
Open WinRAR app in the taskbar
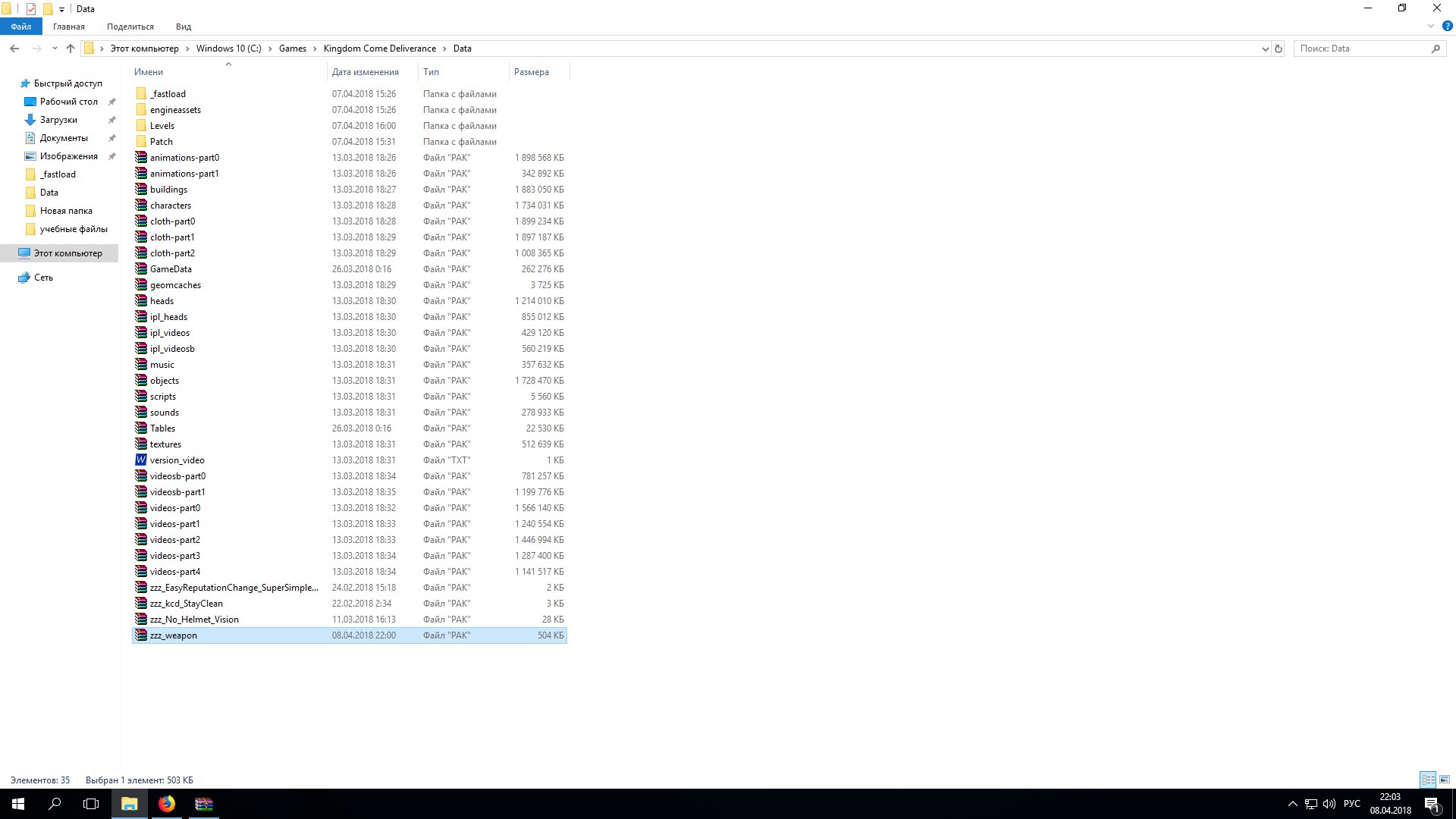pos(204,804)
